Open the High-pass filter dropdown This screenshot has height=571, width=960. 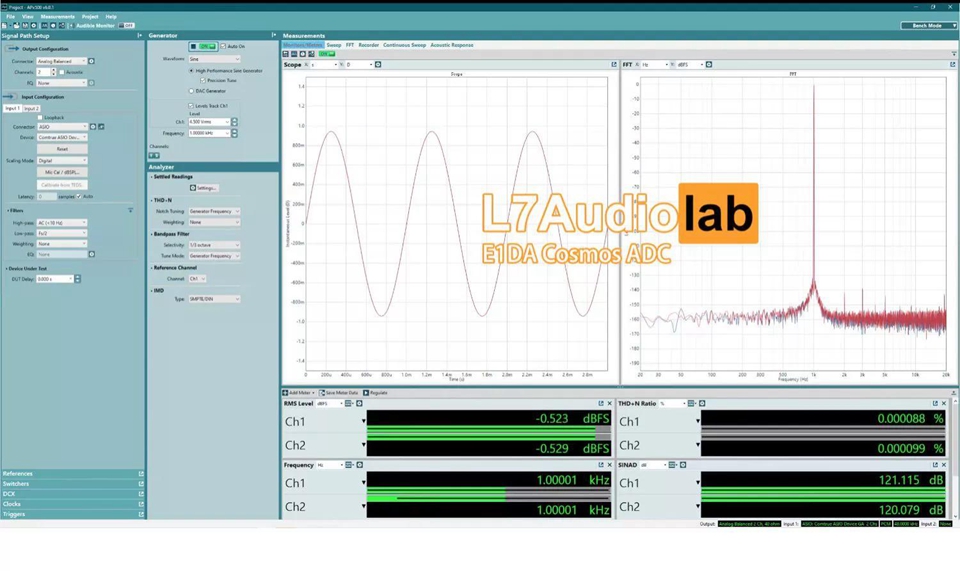coord(61,222)
